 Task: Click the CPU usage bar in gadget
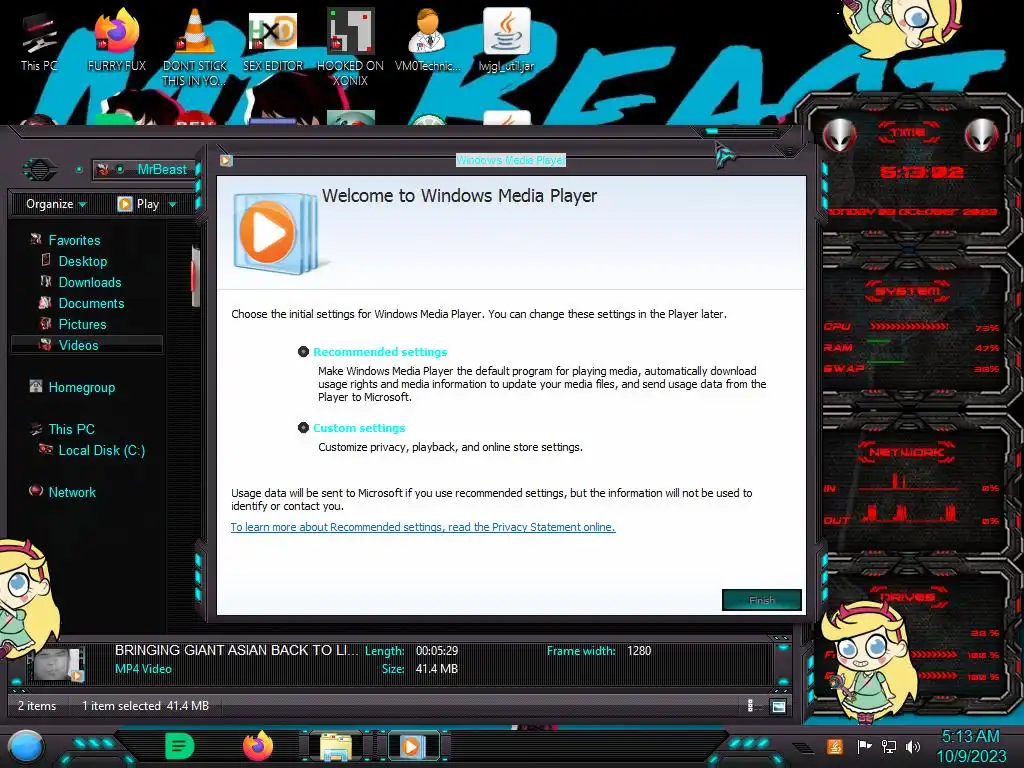908,326
